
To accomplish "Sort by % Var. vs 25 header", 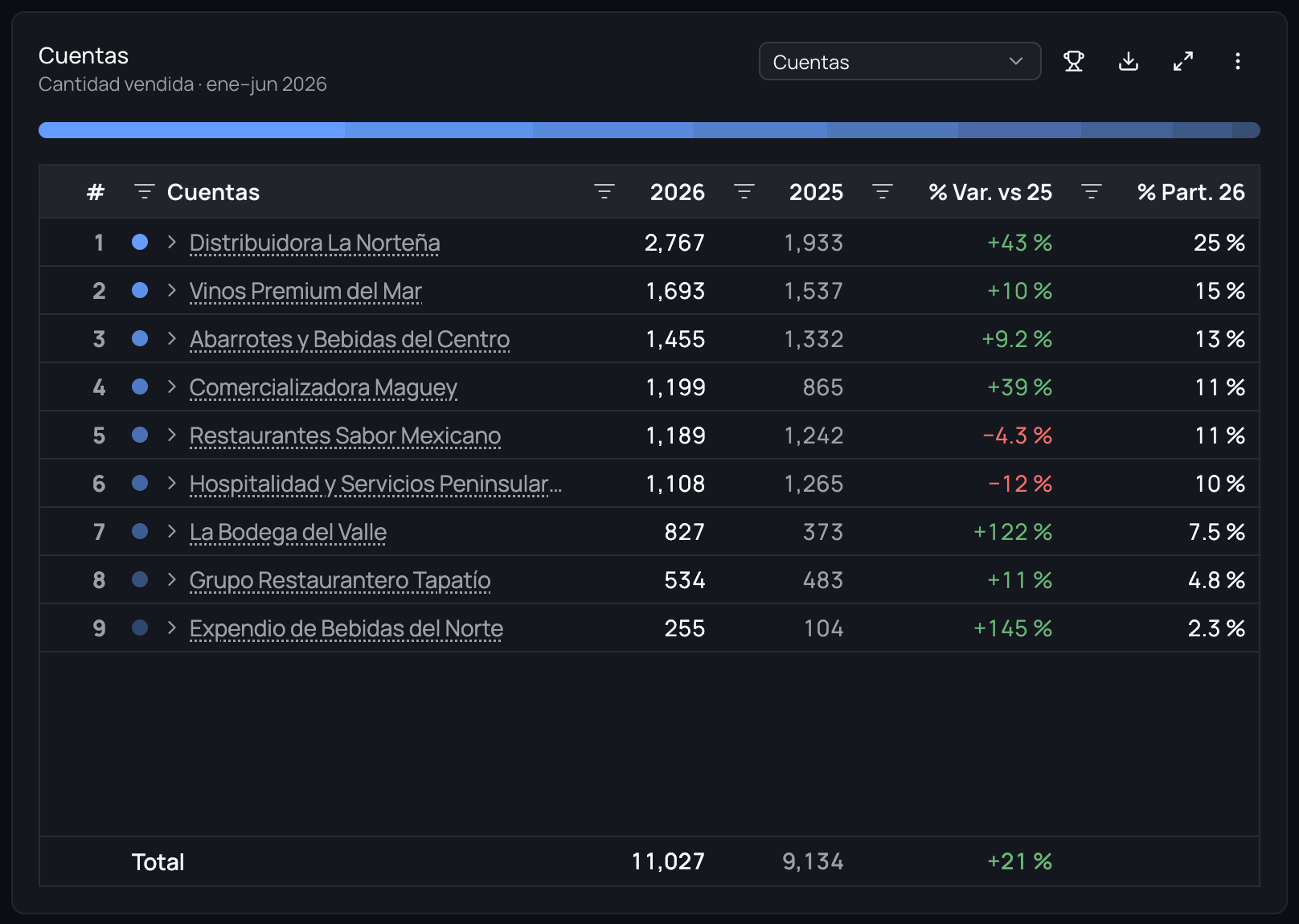I will point(990,192).
